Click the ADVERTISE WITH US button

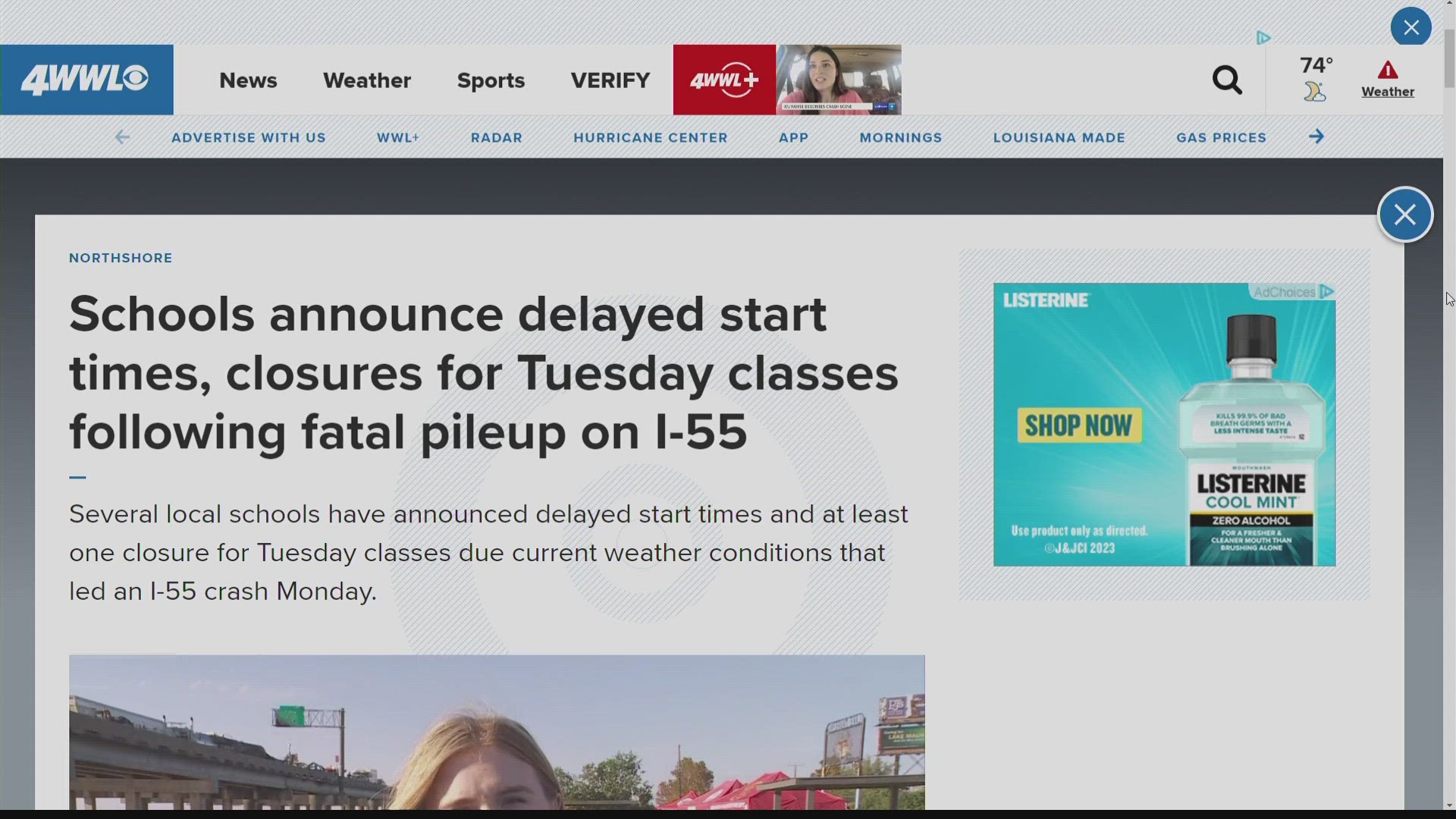click(249, 137)
